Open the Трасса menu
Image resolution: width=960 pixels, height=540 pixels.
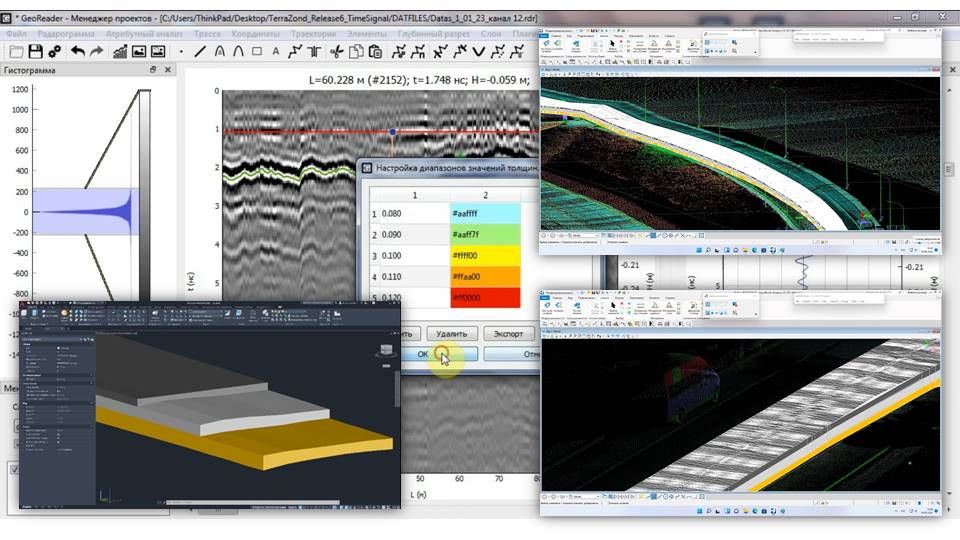[207, 34]
